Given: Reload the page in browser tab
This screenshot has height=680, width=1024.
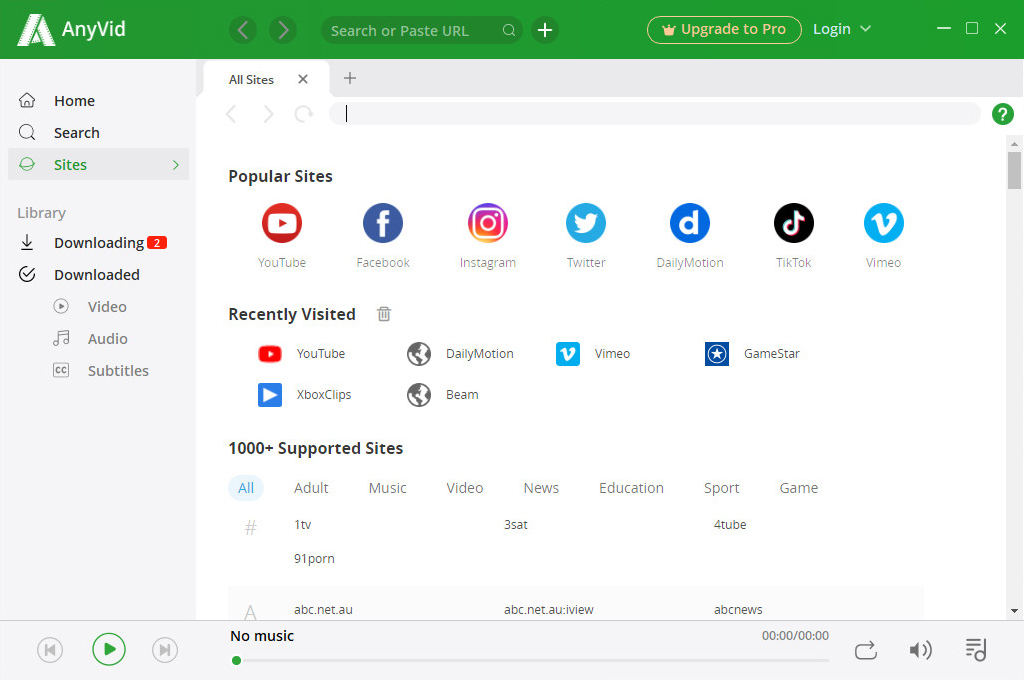Looking at the screenshot, I should [304, 114].
